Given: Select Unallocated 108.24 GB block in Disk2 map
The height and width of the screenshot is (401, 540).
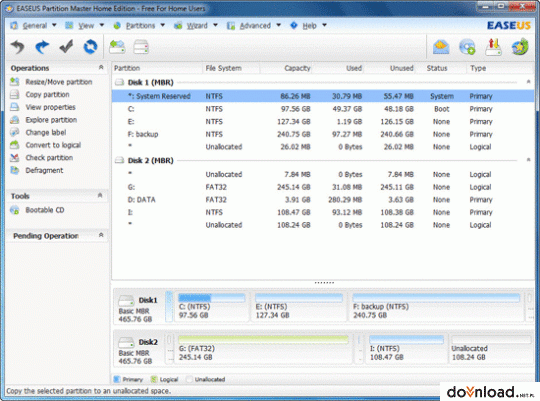Looking at the screenshot, I should (x=491, y=349).
